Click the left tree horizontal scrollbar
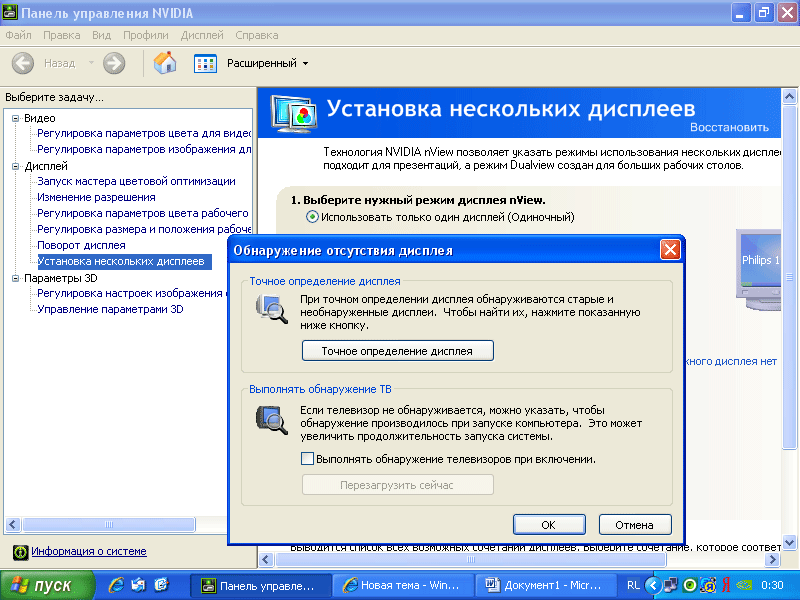800x600 pixels. (109, 524)
